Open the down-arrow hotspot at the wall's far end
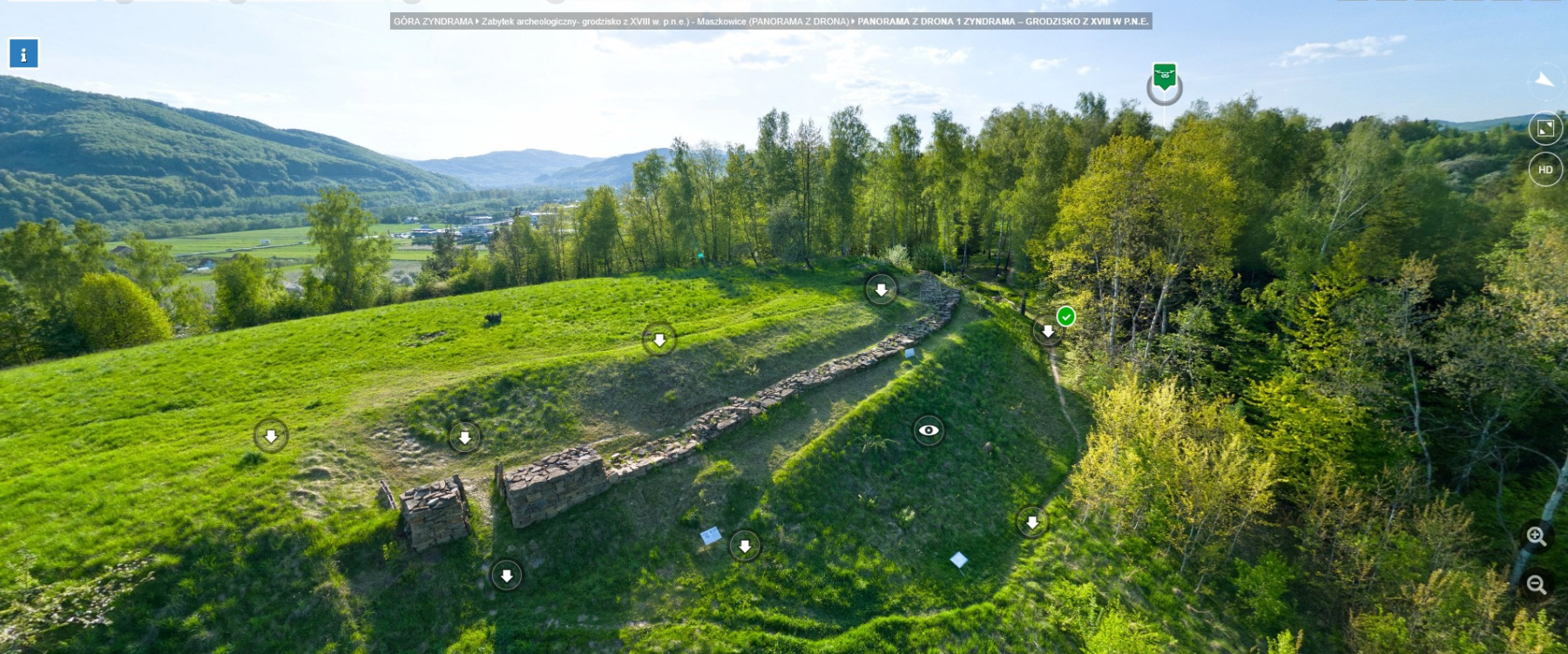The width and height of the screenshot is (1568, 654). [x=881, y=289]
